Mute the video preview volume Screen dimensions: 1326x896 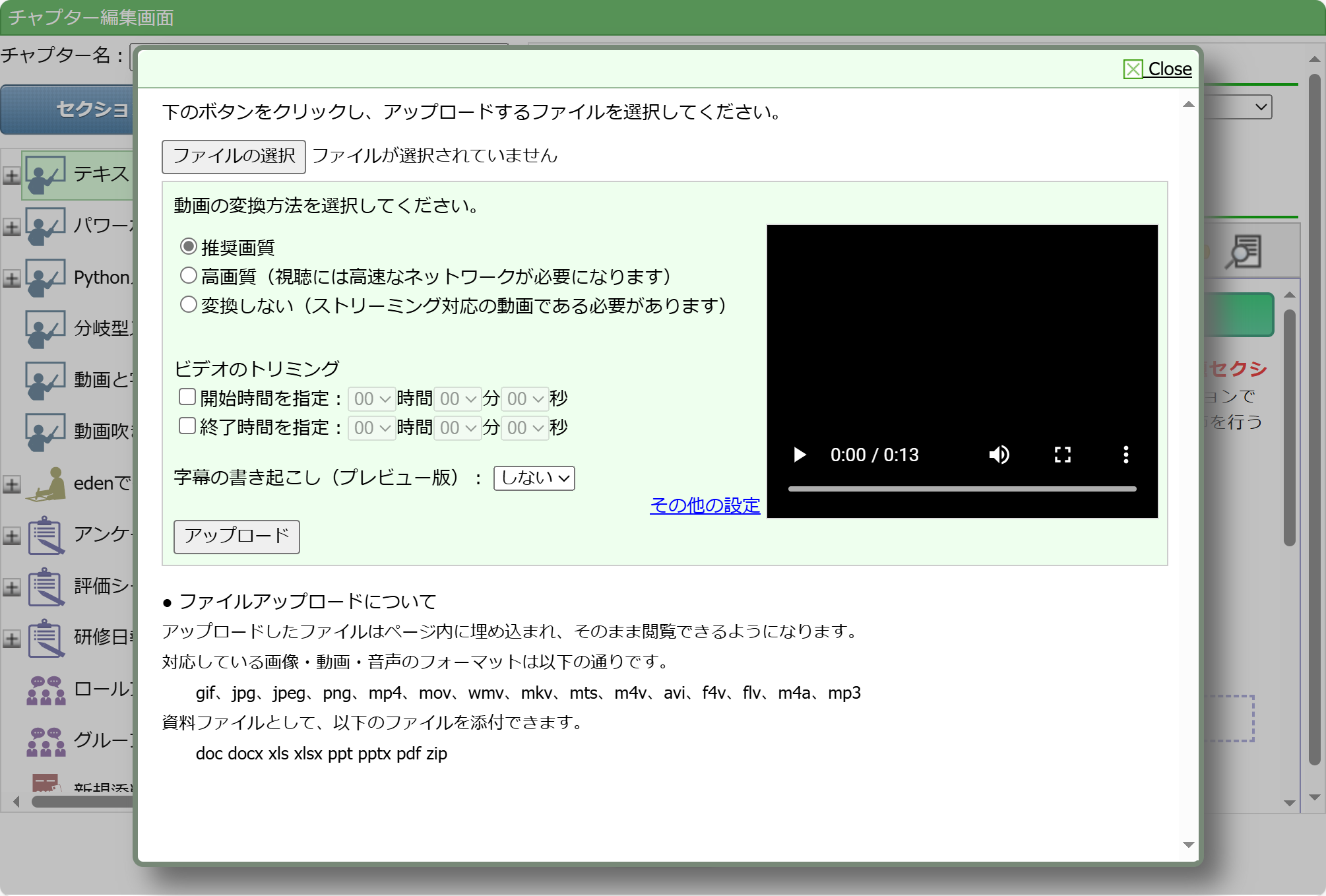[999, 455]
